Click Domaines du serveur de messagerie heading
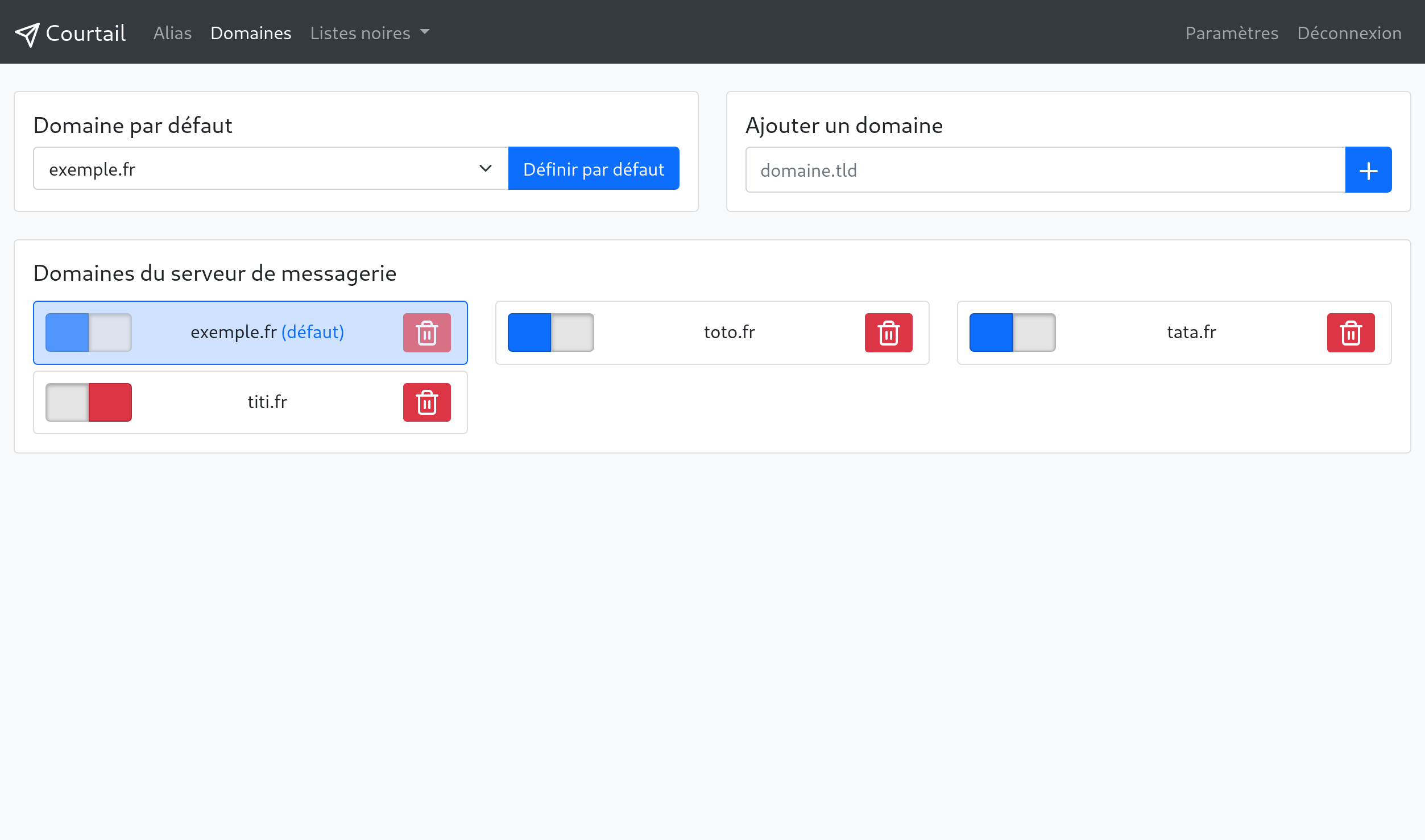This screenshot has height=840, width=1425. click(x=215, y=273)
